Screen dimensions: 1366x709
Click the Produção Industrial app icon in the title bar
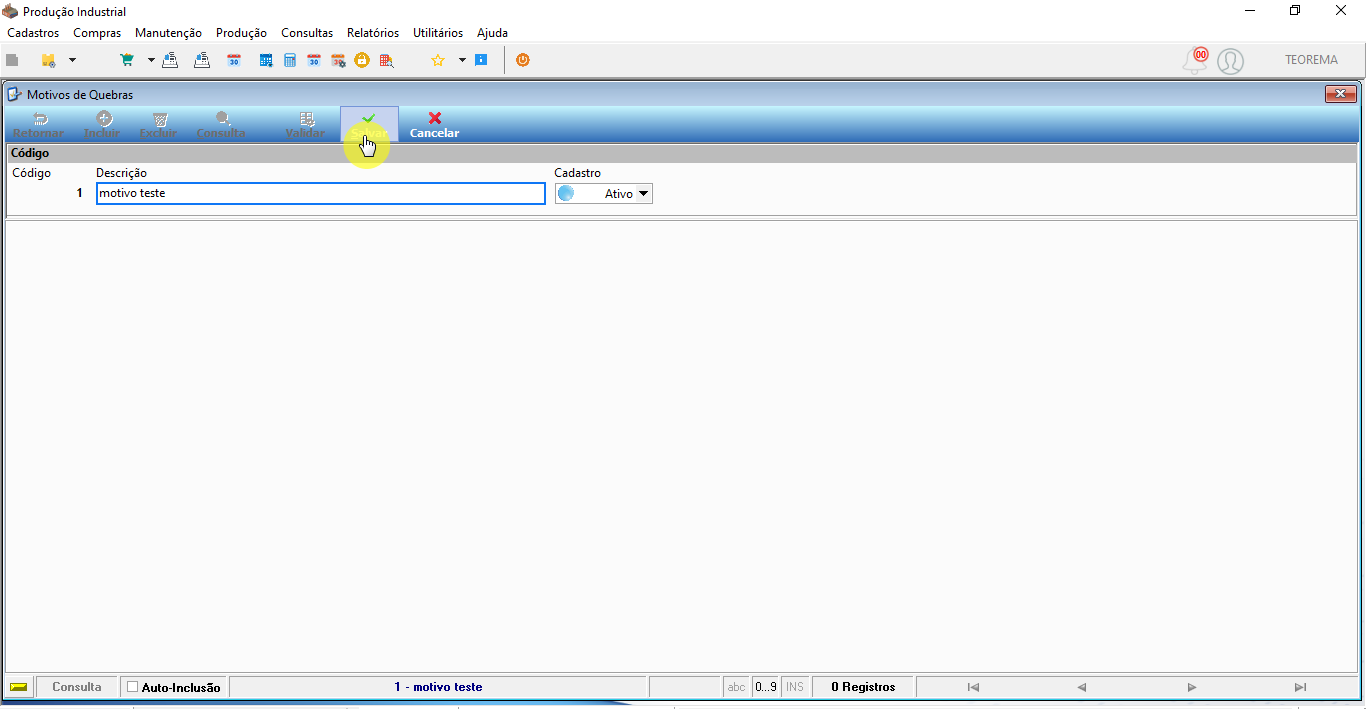pos(10,11)
